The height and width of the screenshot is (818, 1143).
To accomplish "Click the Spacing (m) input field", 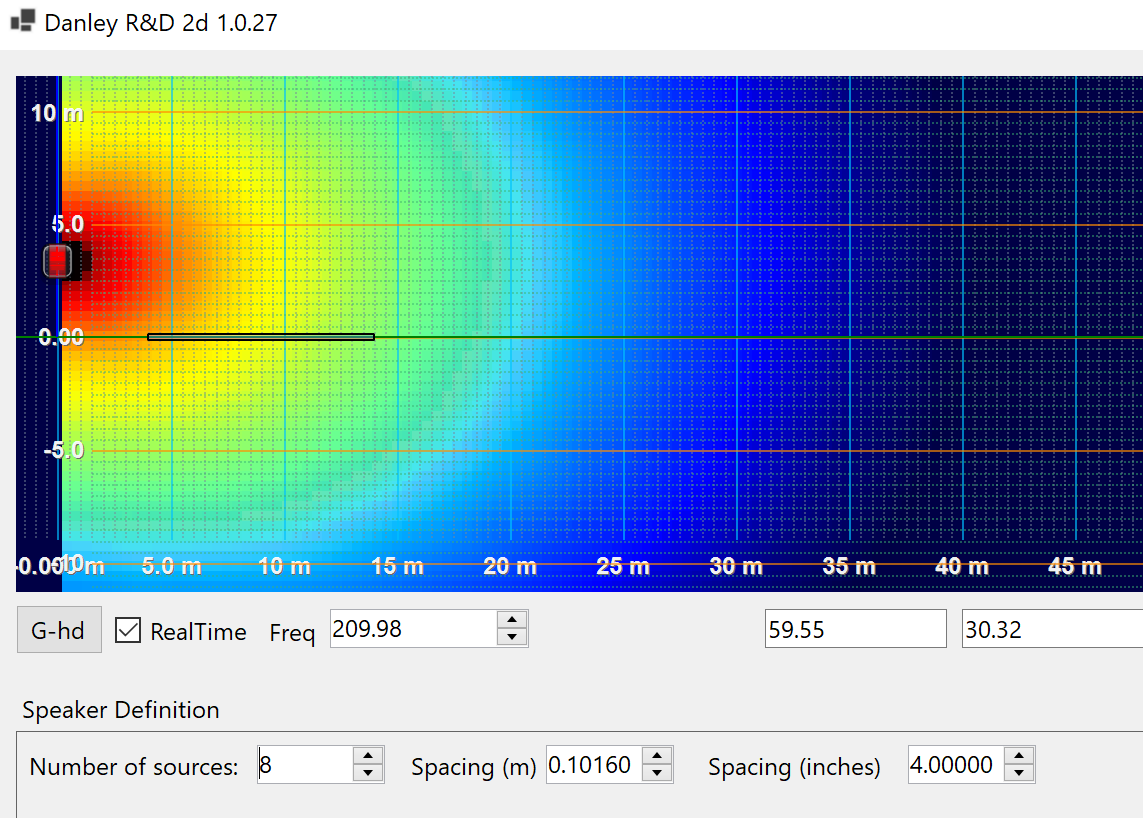I will point(594,765).
